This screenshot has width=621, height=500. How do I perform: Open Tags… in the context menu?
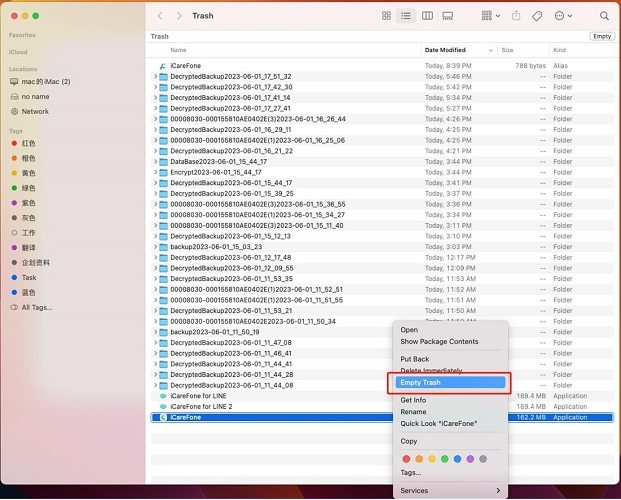411,473
